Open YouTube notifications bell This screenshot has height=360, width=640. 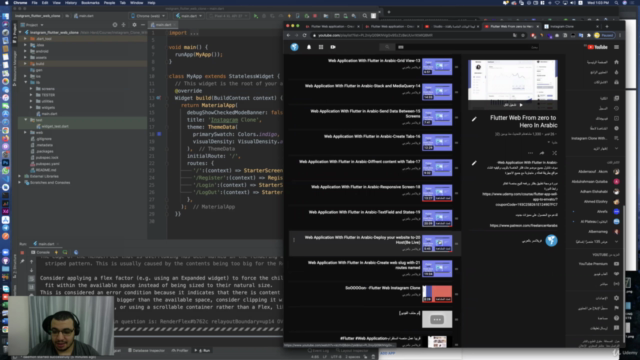(x=309, y=47)
